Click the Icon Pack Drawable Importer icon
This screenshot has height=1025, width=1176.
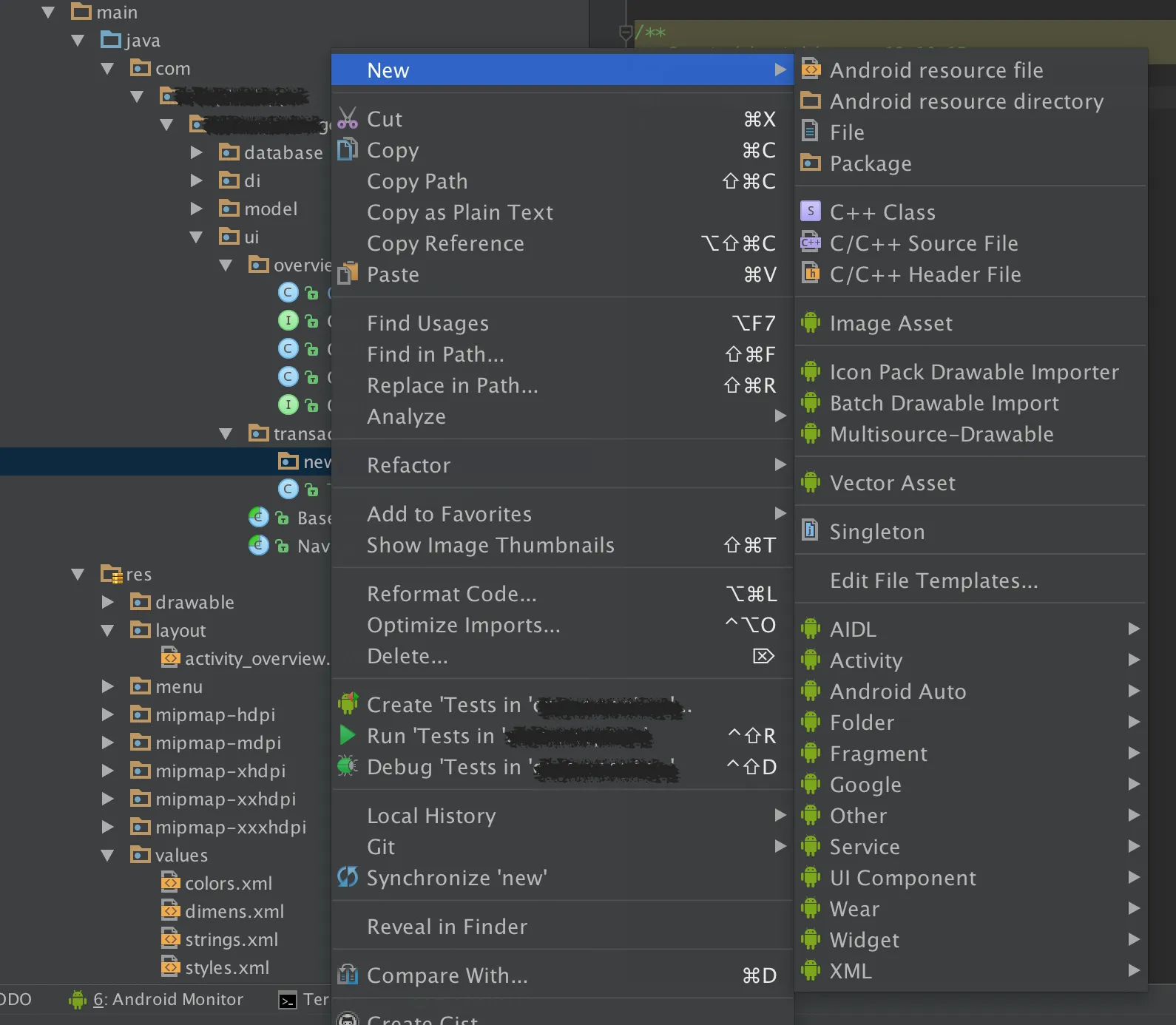811,371
